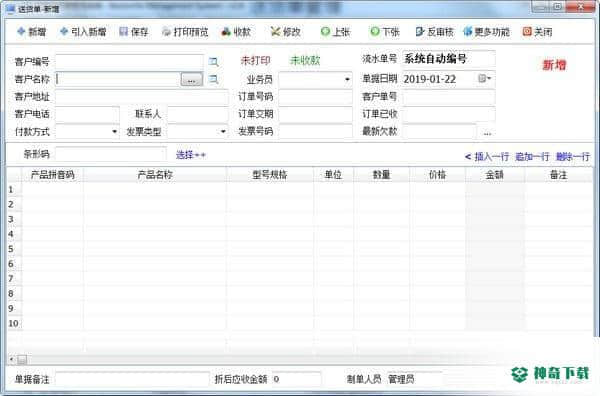Select row 1 header in grid
Viewport: 600px width, 396px height.
click(14, 189)
